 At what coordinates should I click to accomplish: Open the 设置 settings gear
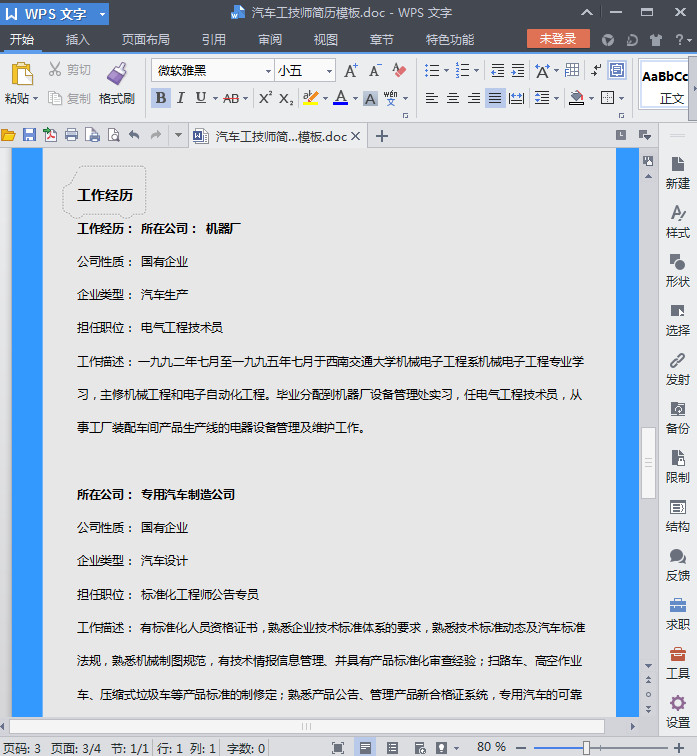(677, 712)
